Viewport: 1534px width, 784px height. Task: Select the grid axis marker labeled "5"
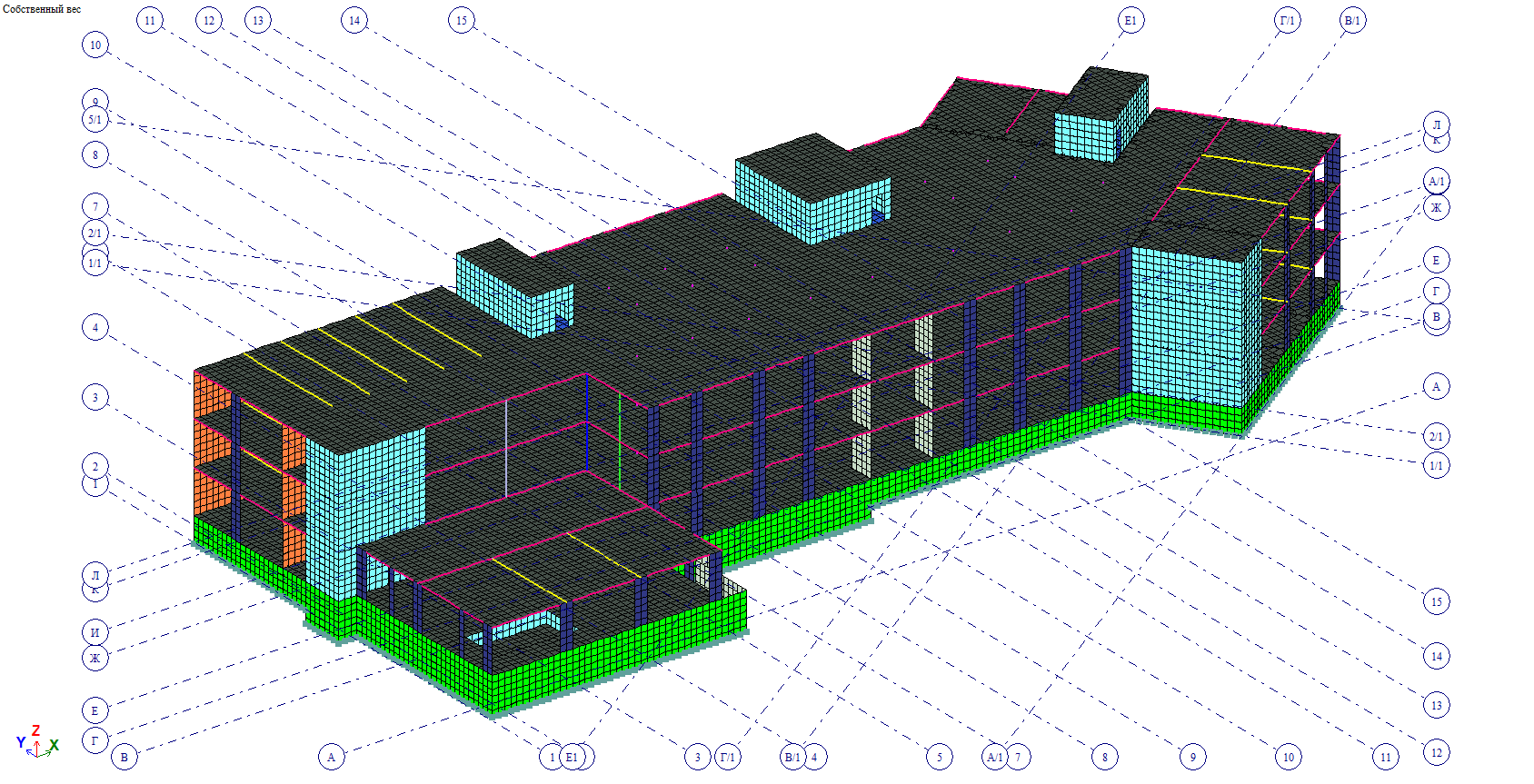tap(940, 757)
